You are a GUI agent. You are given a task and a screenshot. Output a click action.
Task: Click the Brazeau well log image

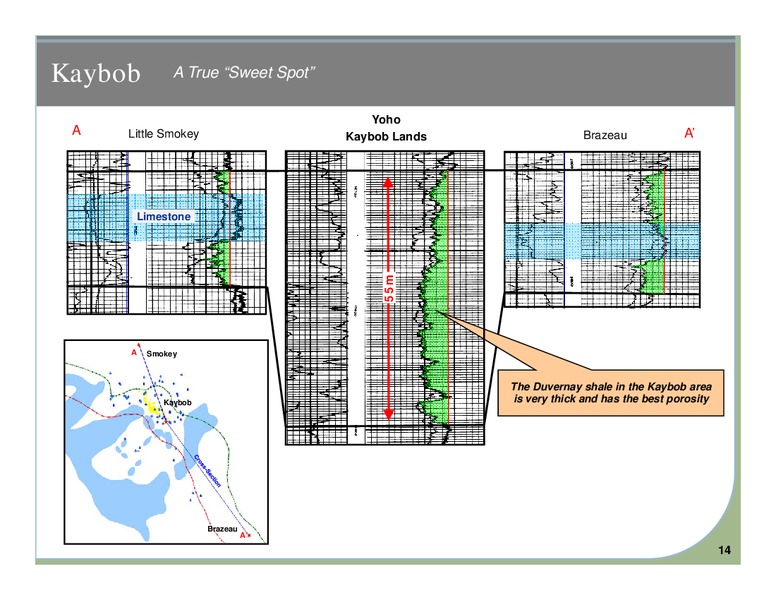(602, 229)
